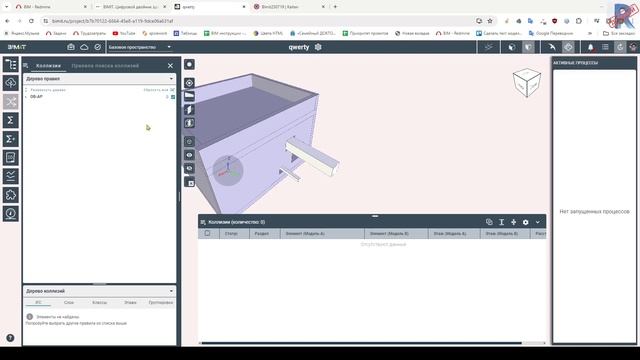Open the sigma sum sidebar tool

(11, 120)
